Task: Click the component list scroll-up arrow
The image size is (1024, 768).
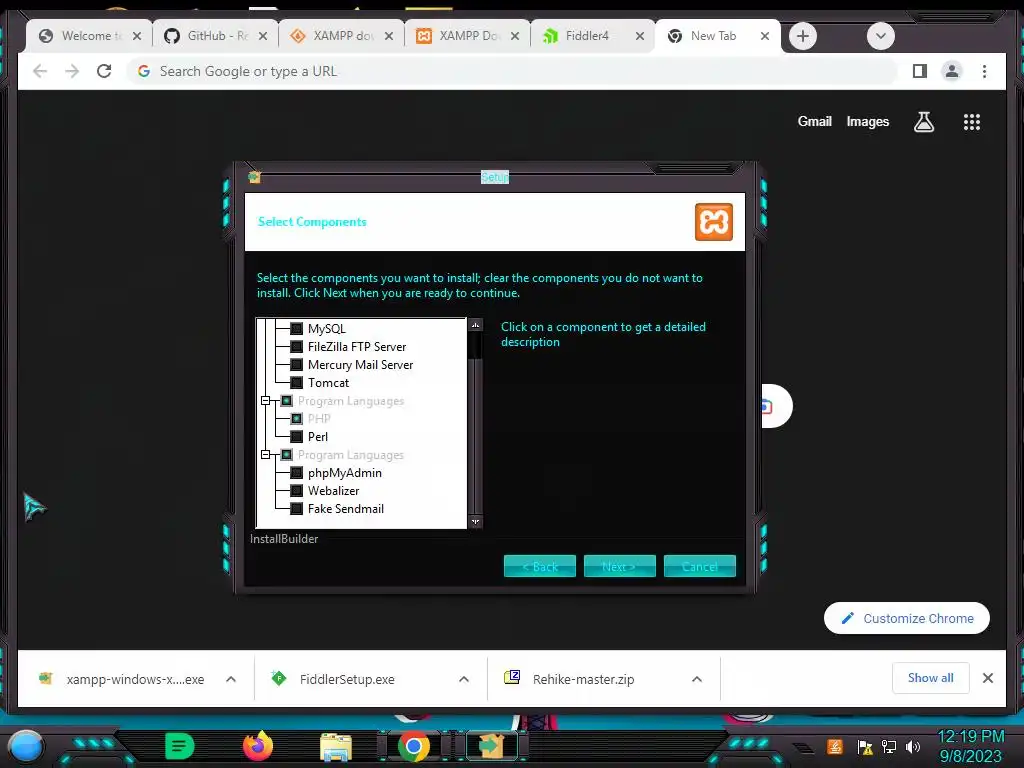Action: coord(475,325)
